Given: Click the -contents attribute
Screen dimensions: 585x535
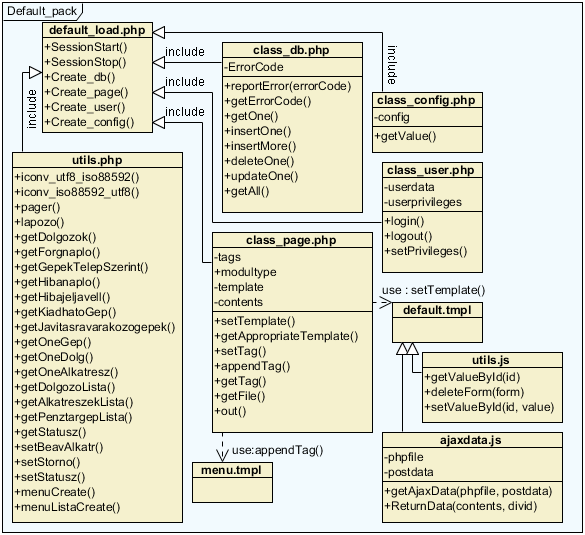Looking at the screenshot, I should tap(238, 302).
